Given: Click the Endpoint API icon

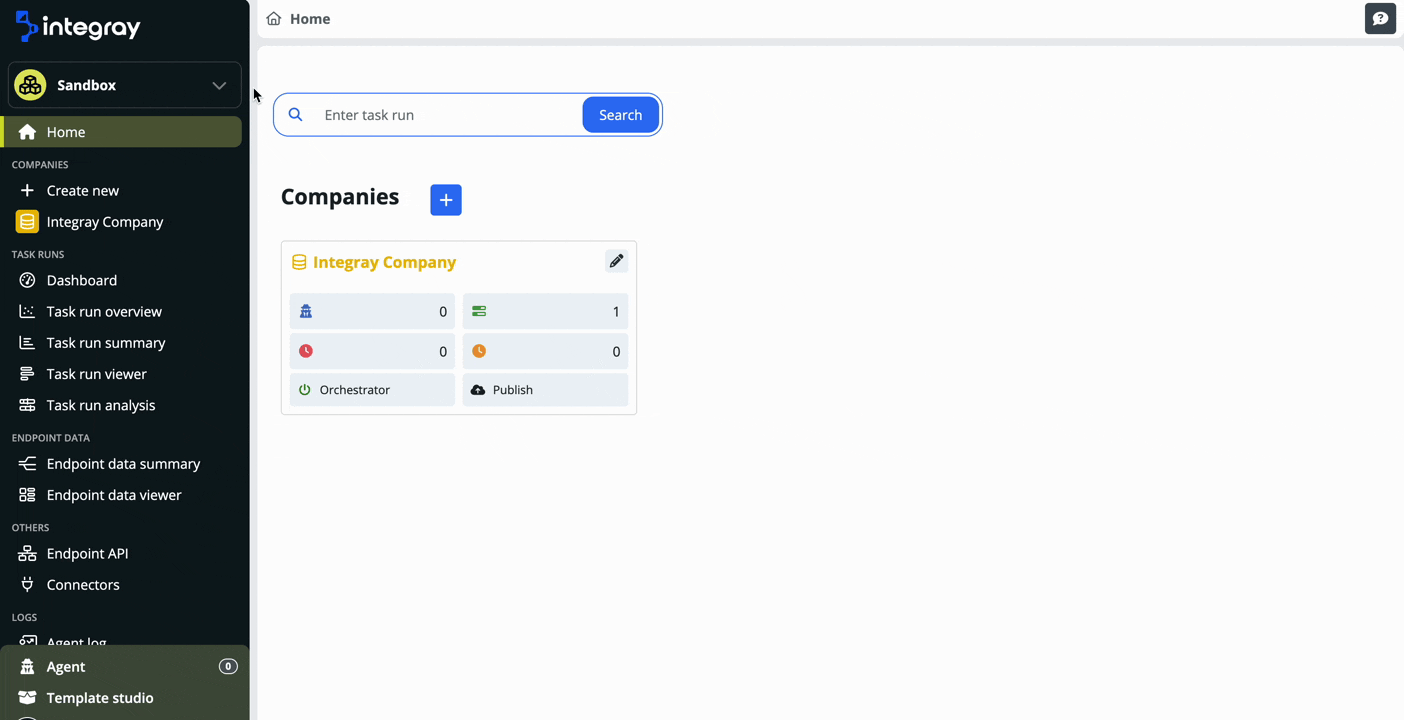Looking at the screenshot, I should 27,553.
